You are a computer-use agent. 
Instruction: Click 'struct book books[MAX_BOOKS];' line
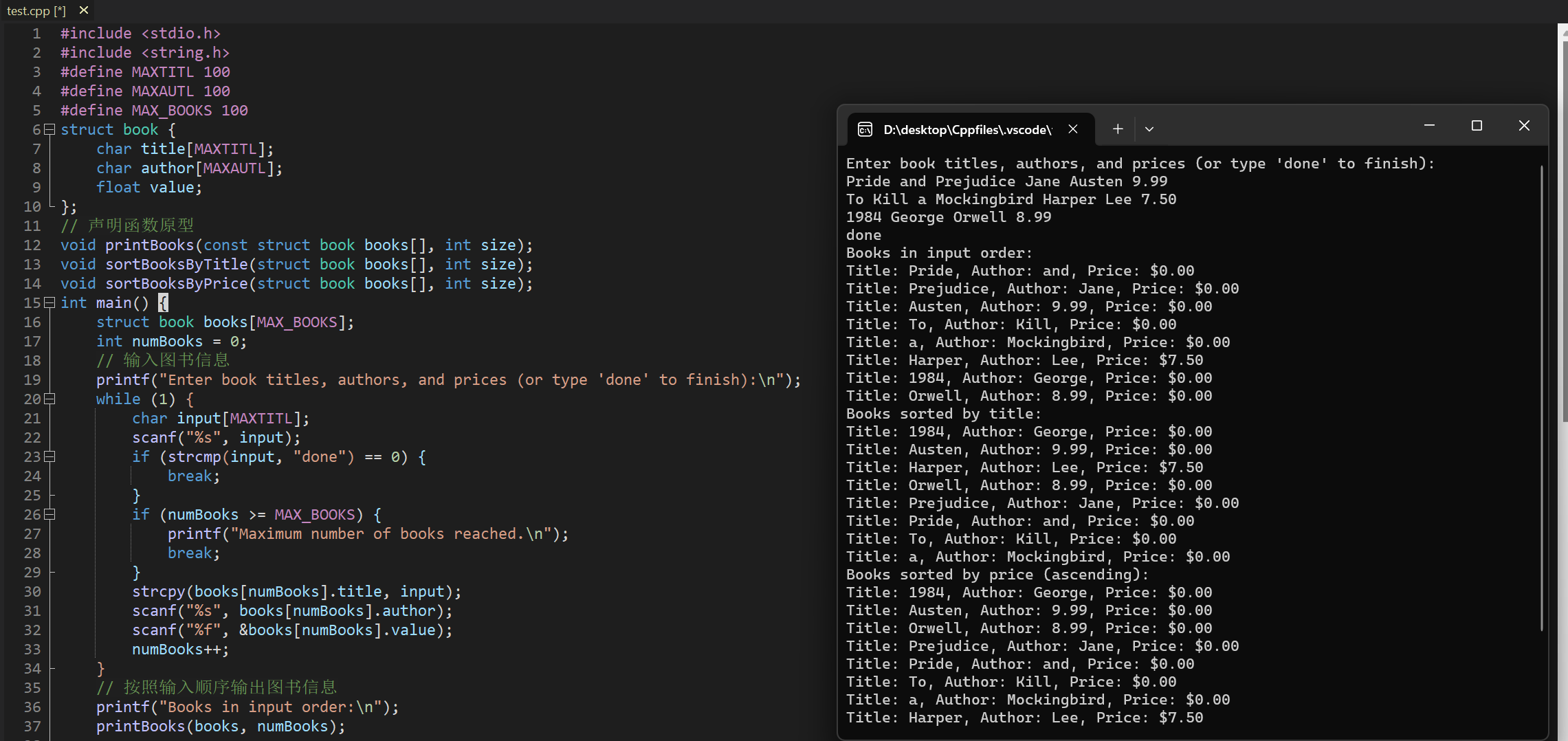pos(225,322)
